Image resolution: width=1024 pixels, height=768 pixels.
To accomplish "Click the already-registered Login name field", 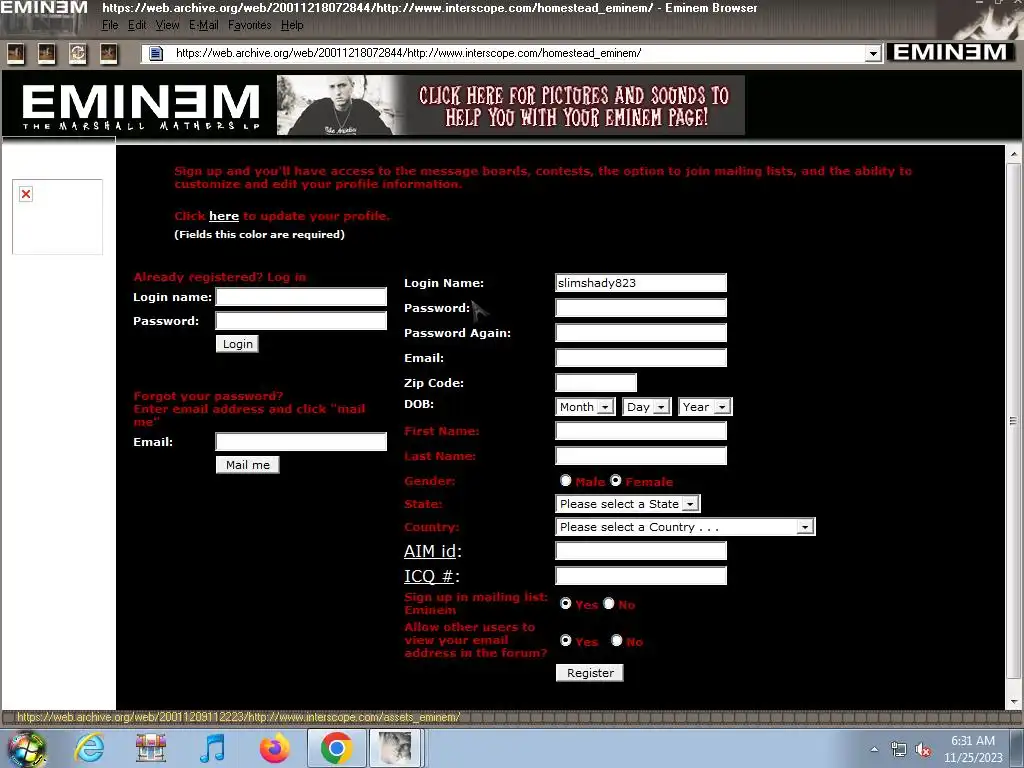I will pyautogui.click(x=301, y=297).
